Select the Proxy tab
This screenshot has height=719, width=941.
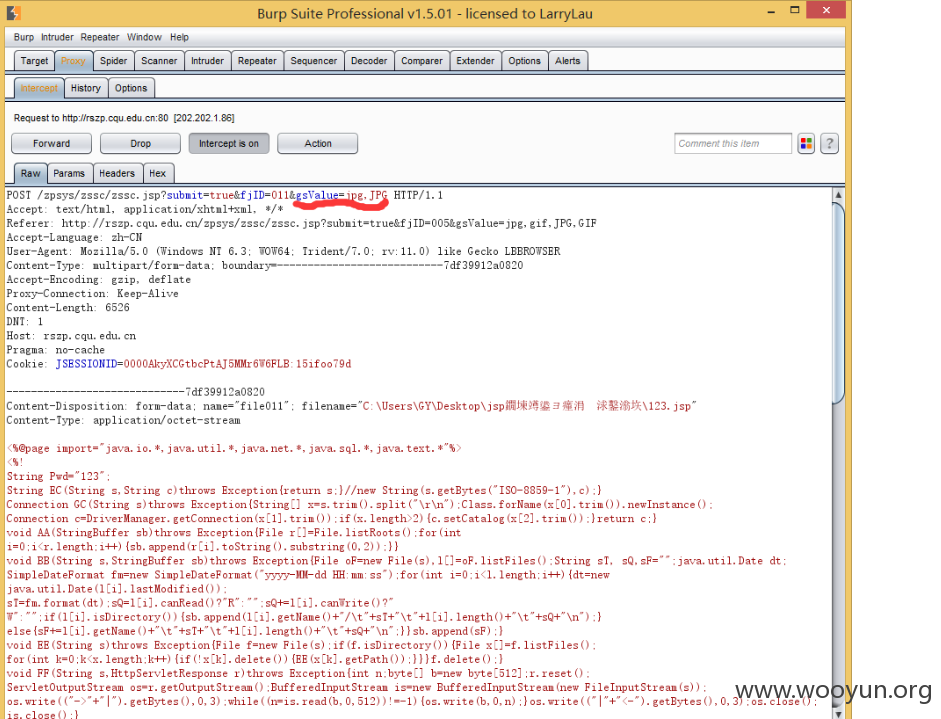[73, 61]
